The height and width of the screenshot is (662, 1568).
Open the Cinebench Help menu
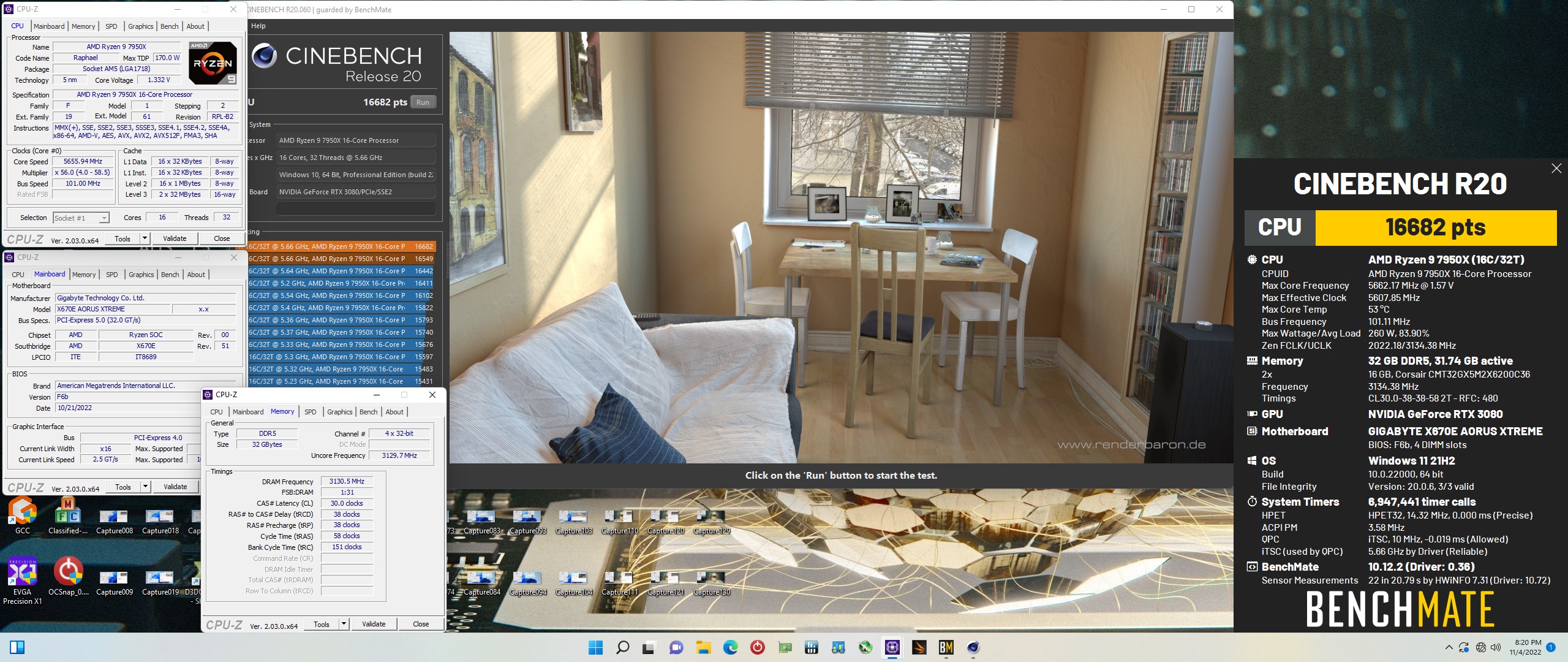pos(258,26)
